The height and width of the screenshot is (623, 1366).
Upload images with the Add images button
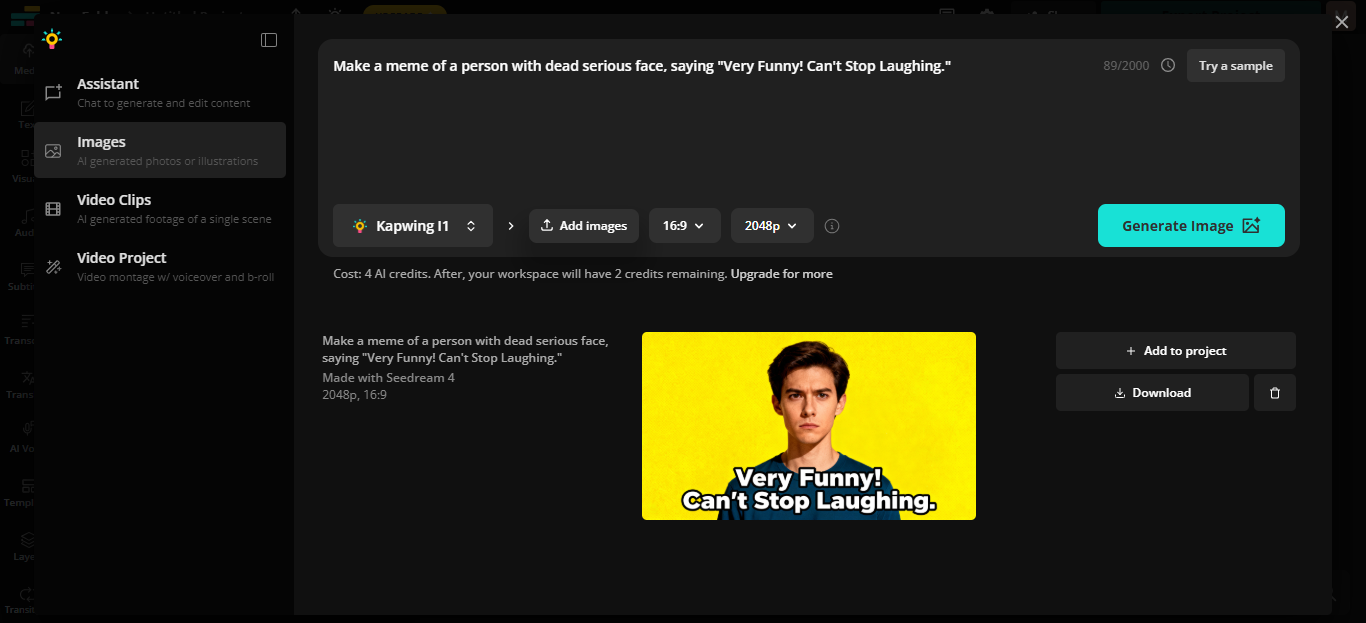point(583,225)
